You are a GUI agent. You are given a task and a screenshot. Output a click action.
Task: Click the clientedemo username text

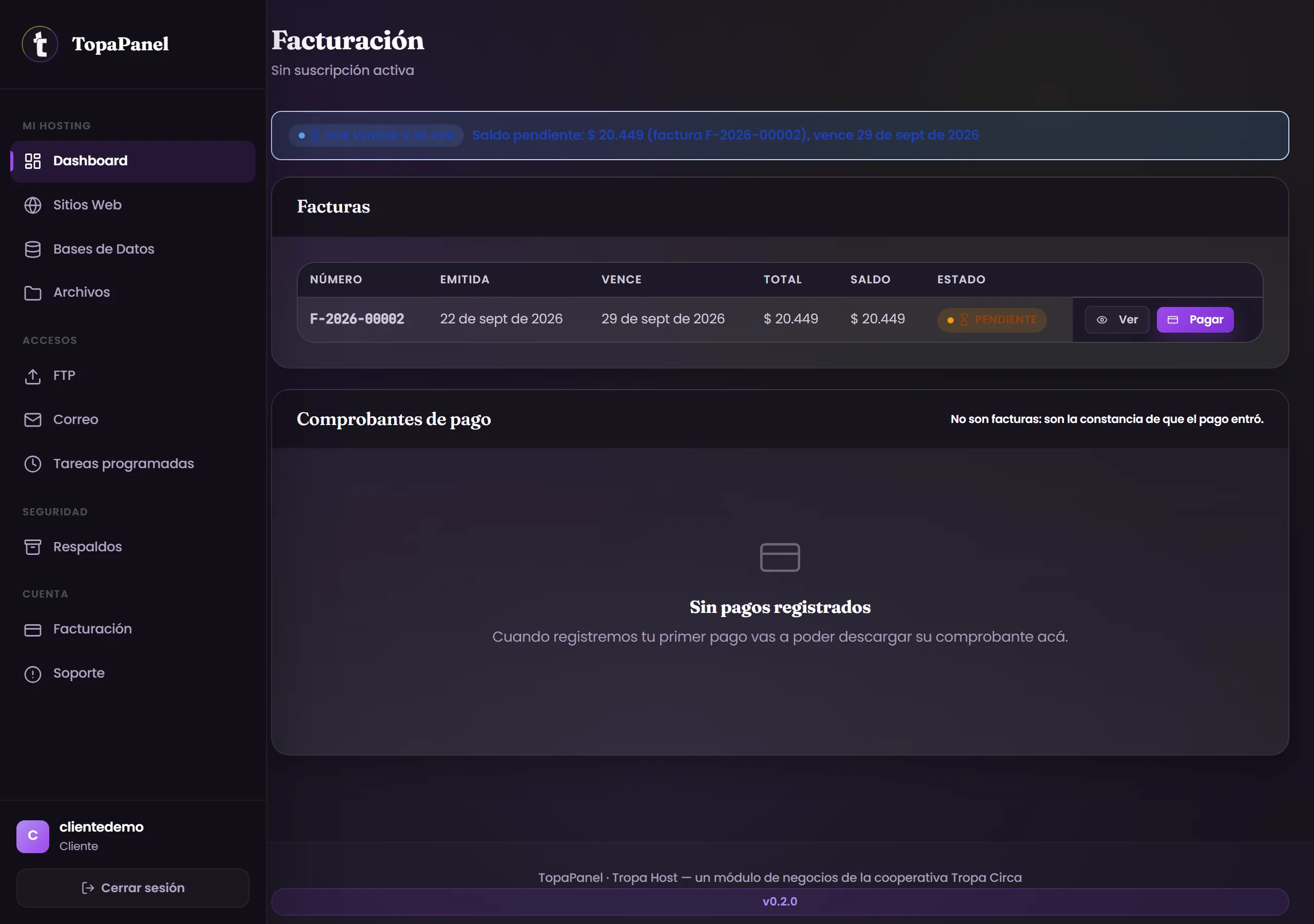click(101, 826)
